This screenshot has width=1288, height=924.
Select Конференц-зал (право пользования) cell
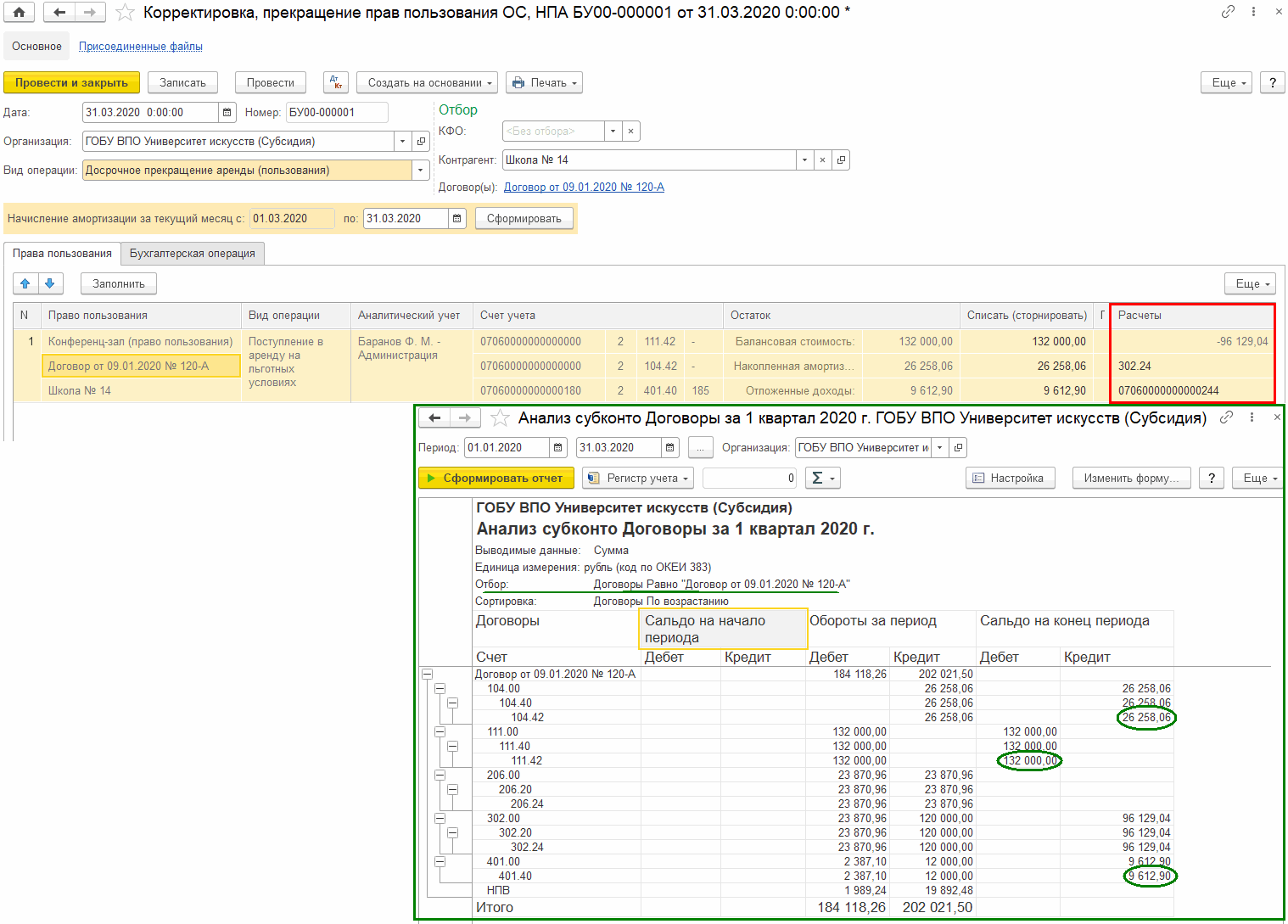tap(141, 341)
